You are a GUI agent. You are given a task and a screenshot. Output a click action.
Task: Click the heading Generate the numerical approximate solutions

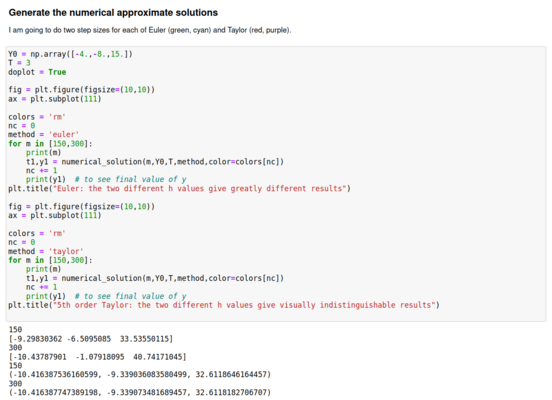[113, 13]
